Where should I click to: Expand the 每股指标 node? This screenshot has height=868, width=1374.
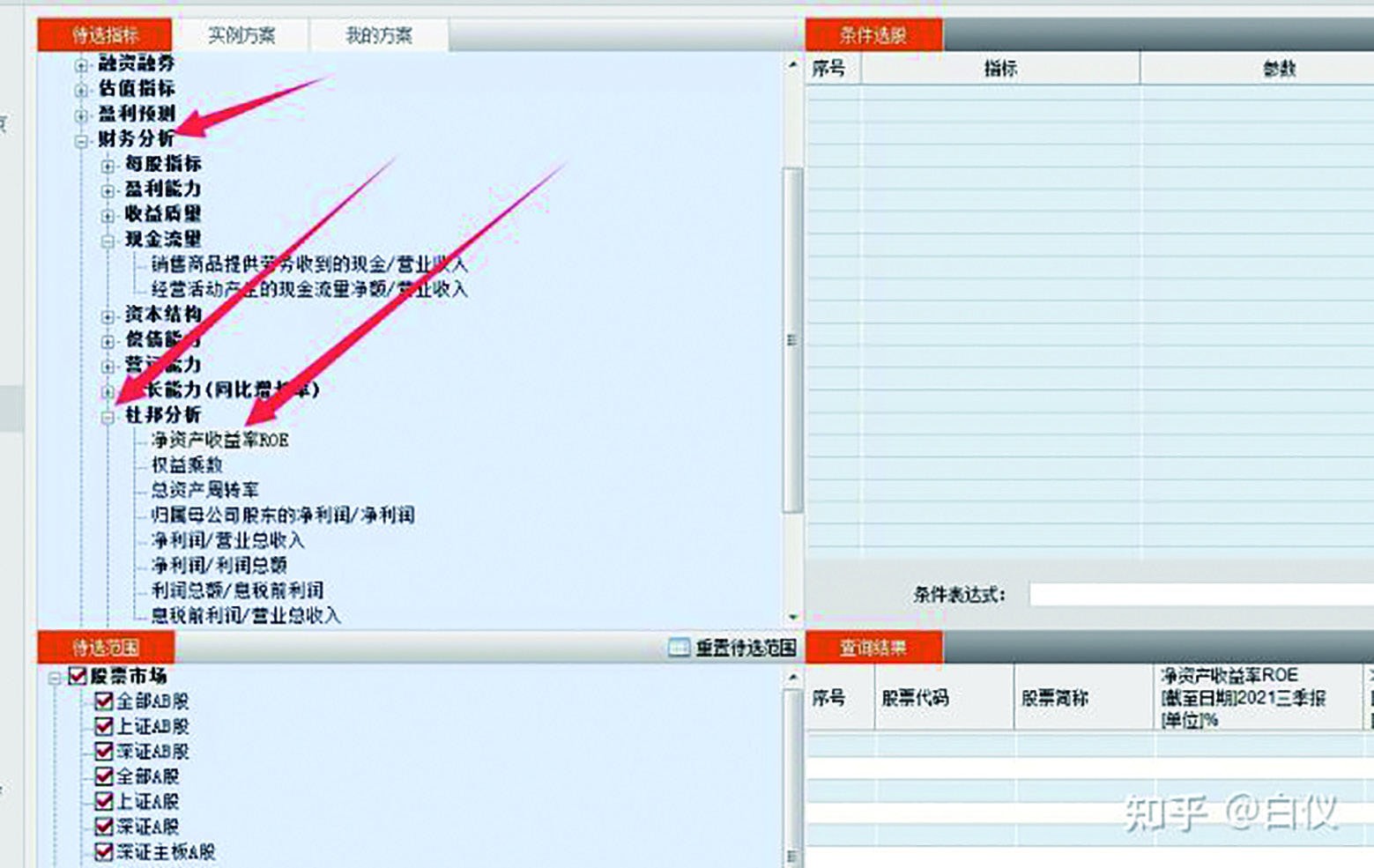coord(108,165)
